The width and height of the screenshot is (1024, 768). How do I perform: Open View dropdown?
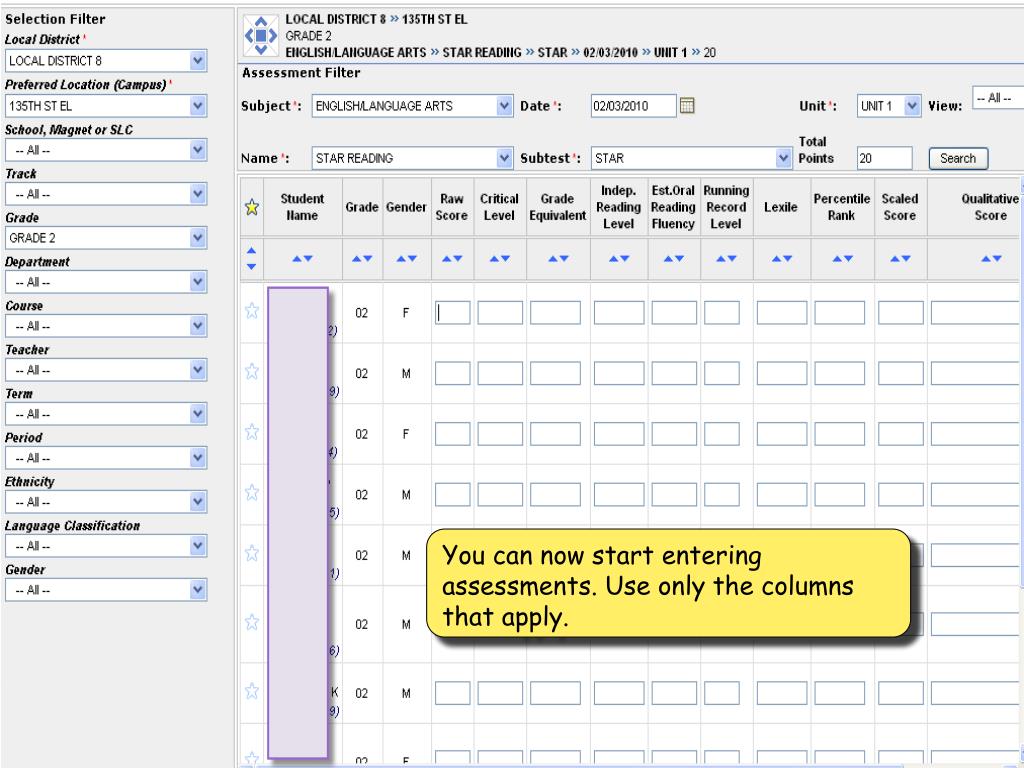[x=998, y=98]
